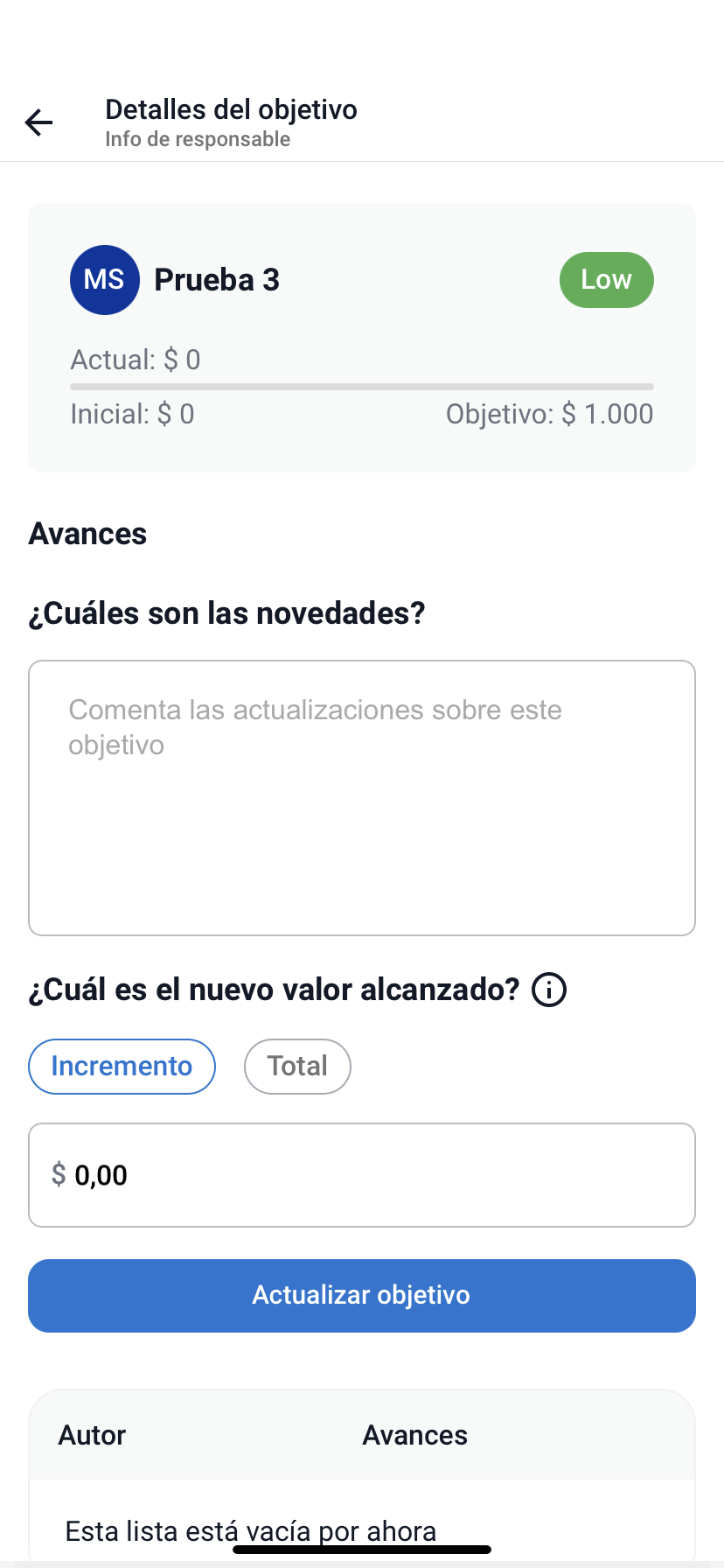Tap the empty list message row
The width and height of the screenshot is (724, 1568).
click(x=250, y=1531)
